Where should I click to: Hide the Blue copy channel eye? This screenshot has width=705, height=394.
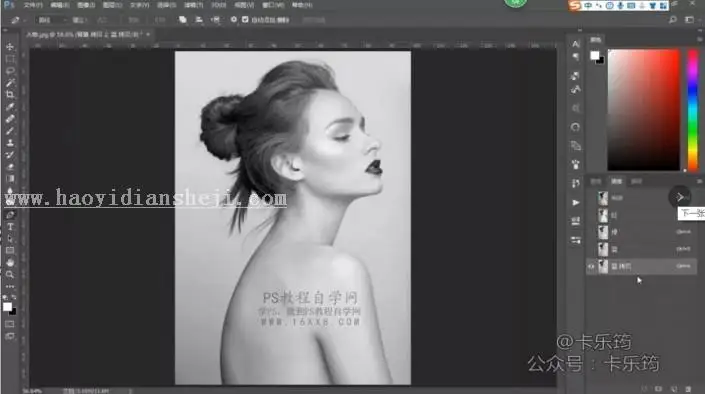[591, 266]
